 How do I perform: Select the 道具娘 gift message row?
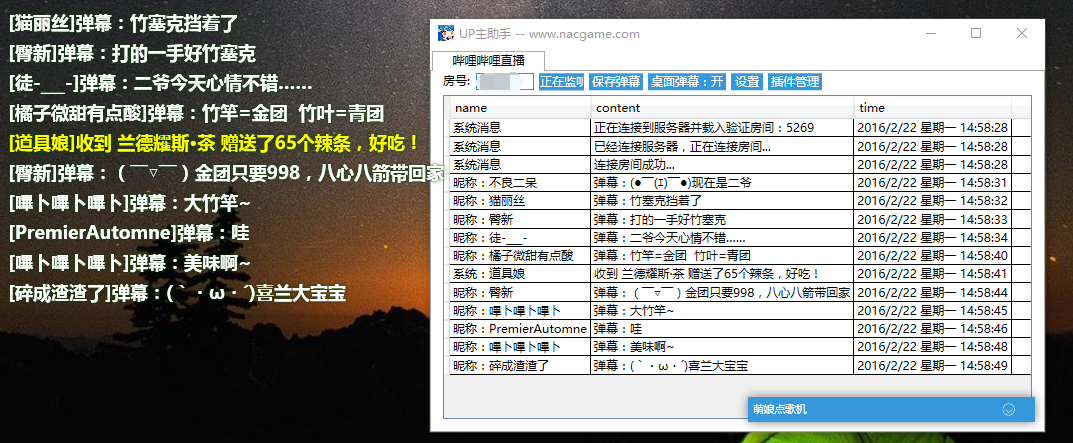click(730, 274)
